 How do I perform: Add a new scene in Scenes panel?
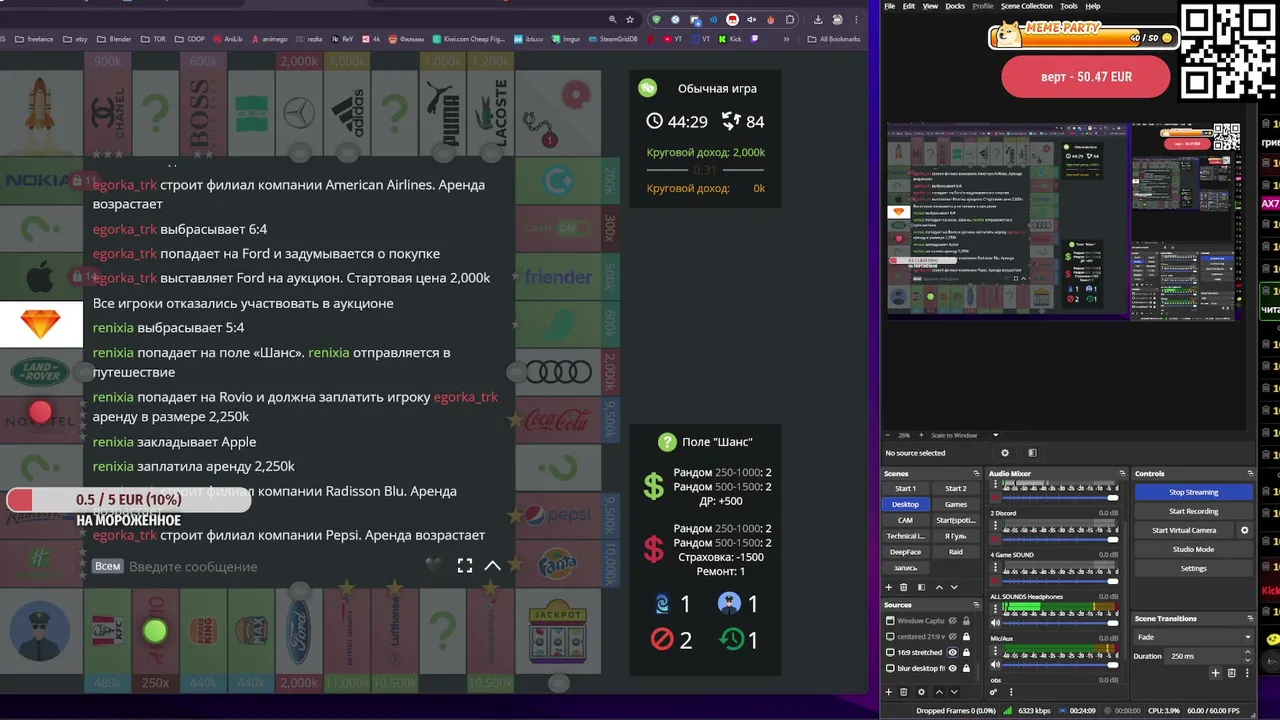pyautogui.click(x=889, y=587)
